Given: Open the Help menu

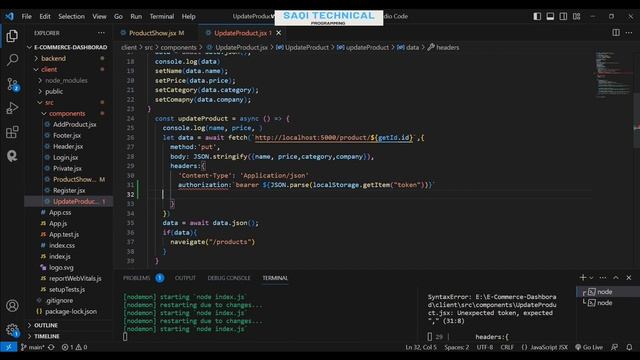Looking at the screenshot, I should click(189, 16).
